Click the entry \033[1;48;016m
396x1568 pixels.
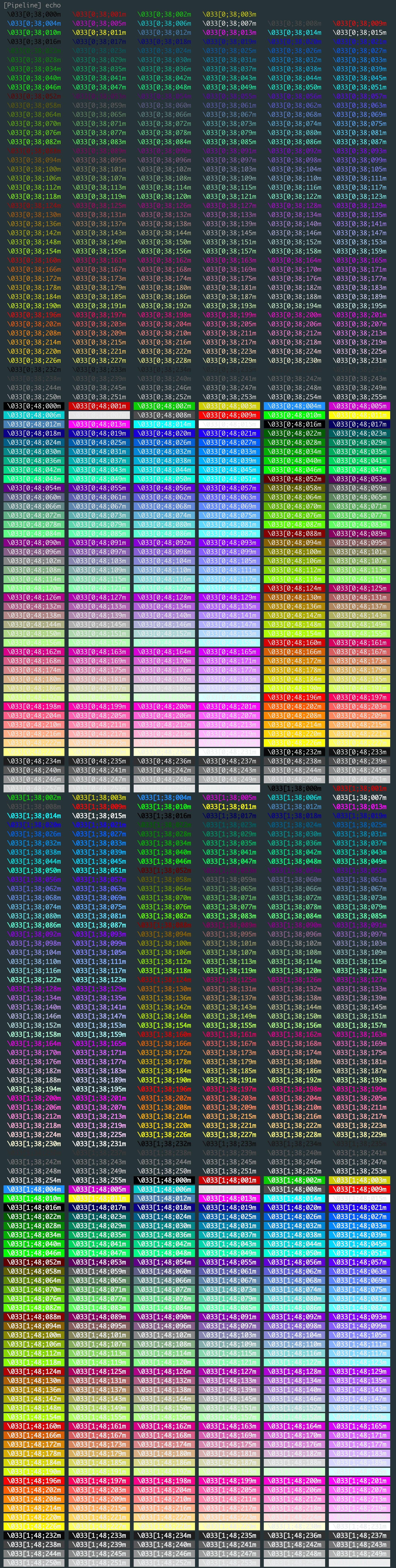click(x=34, y=1208)
